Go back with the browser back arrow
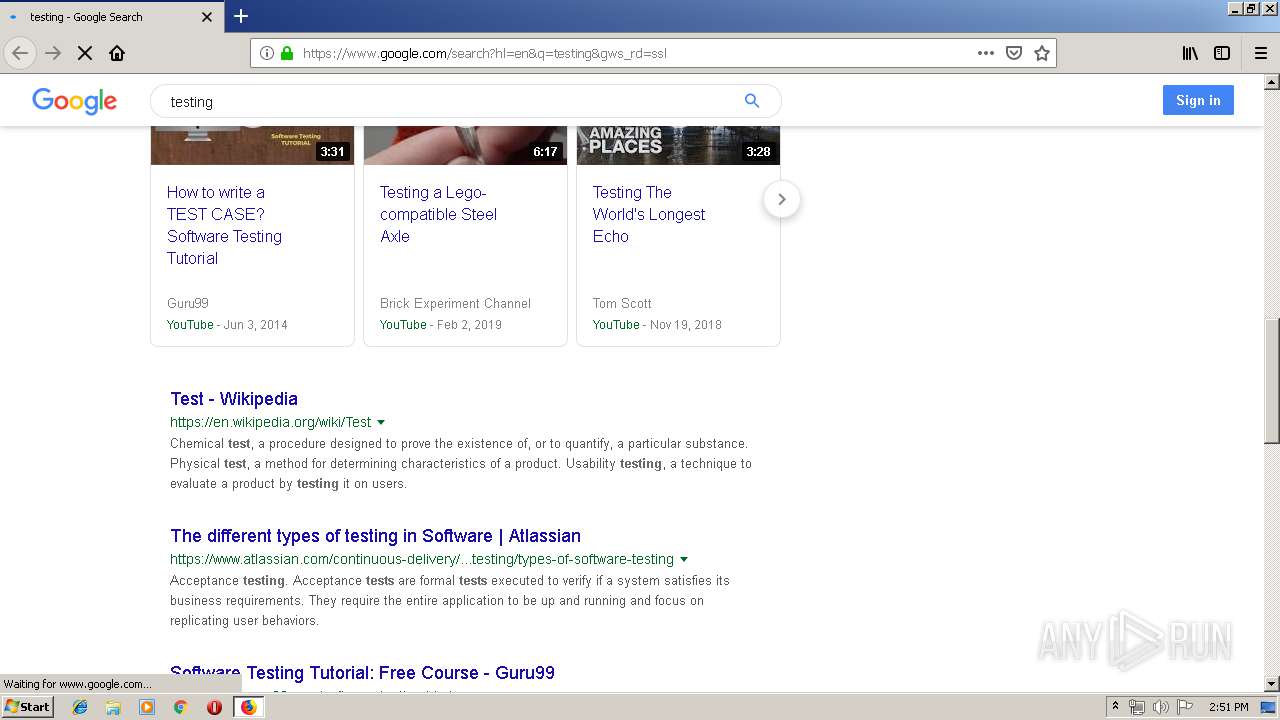 (x=19, y=53)
